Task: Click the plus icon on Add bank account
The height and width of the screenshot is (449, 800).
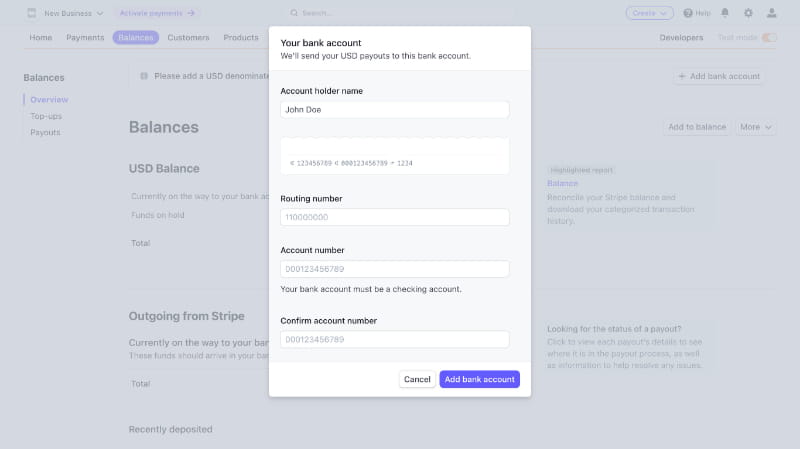Action: (682, 76)
